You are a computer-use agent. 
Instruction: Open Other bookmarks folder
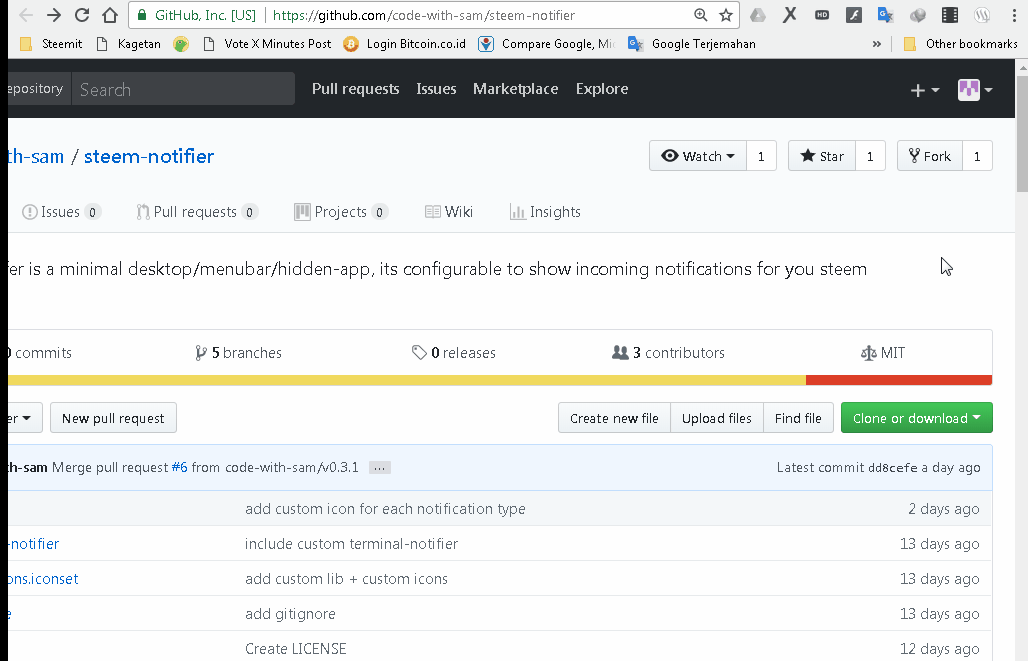[960, 44]
